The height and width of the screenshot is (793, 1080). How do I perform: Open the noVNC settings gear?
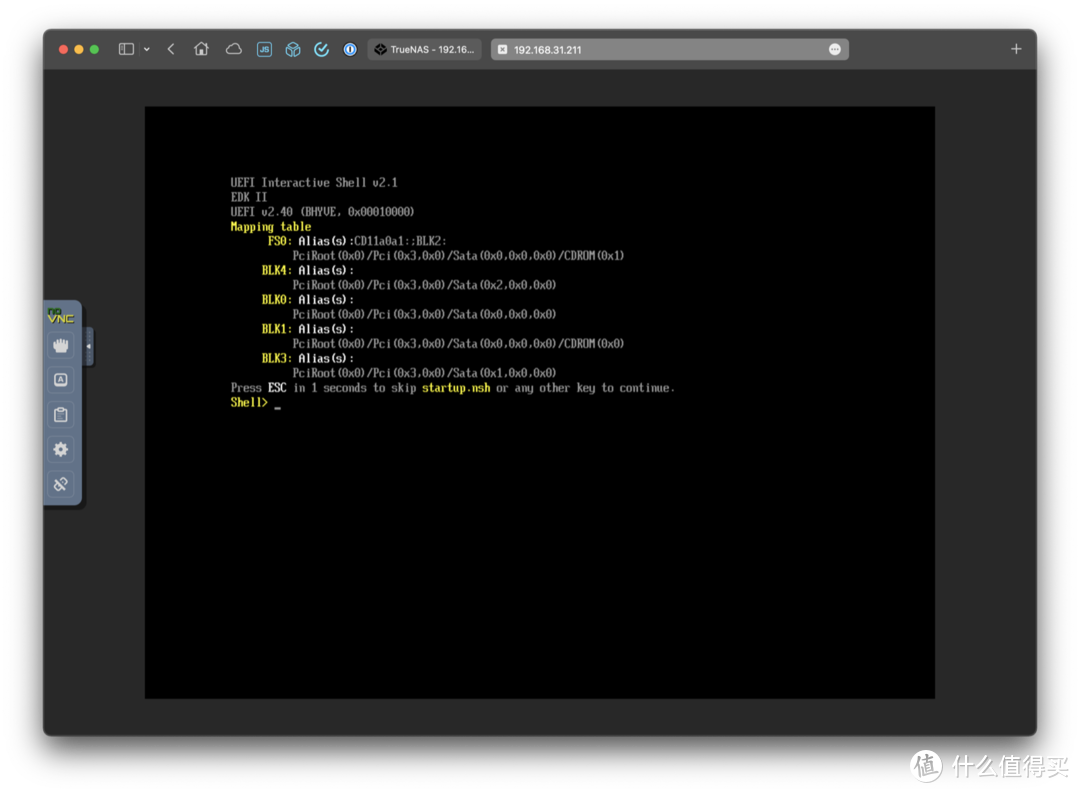[61, 450]
